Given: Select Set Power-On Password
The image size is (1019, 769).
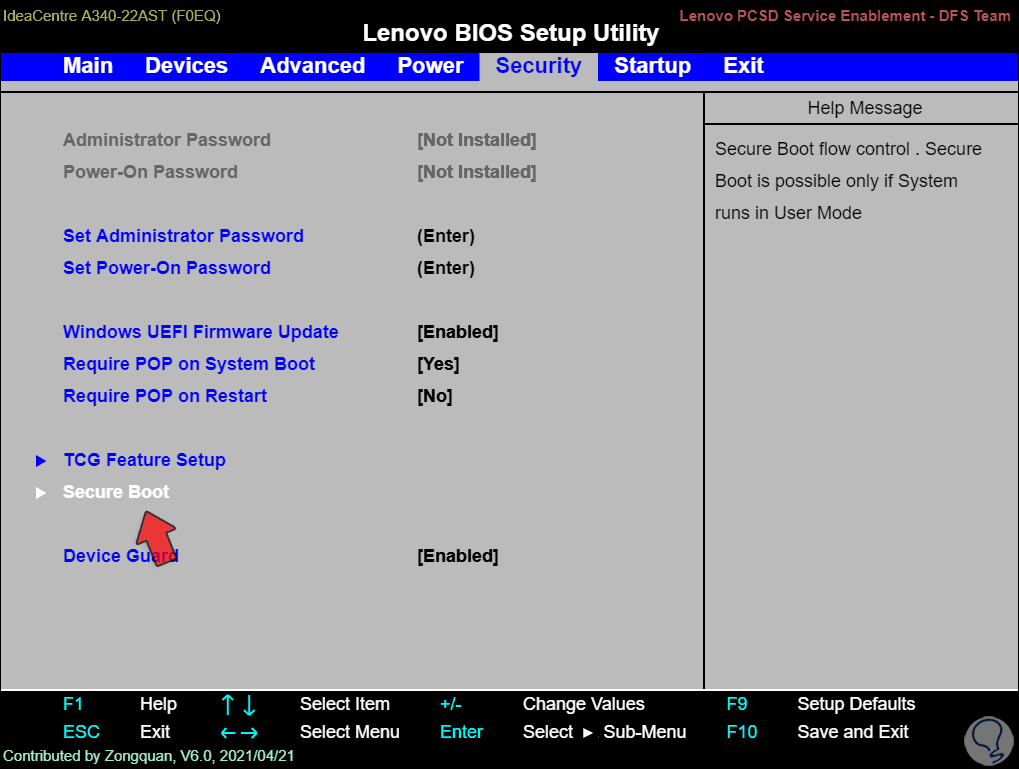Looking at the screenshot, I should coord(167,268).
